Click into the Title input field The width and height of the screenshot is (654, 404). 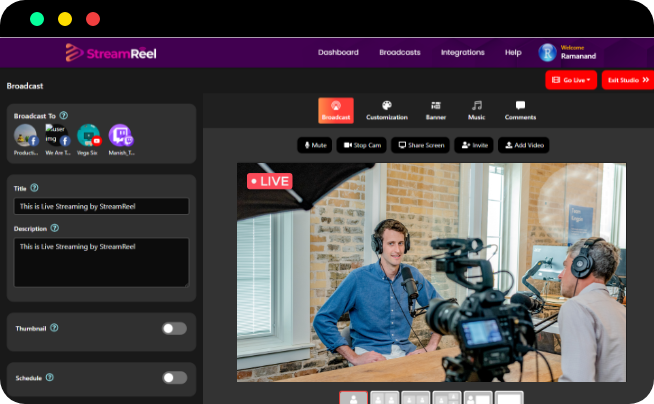pyautogui.click(x=101, y=206)
